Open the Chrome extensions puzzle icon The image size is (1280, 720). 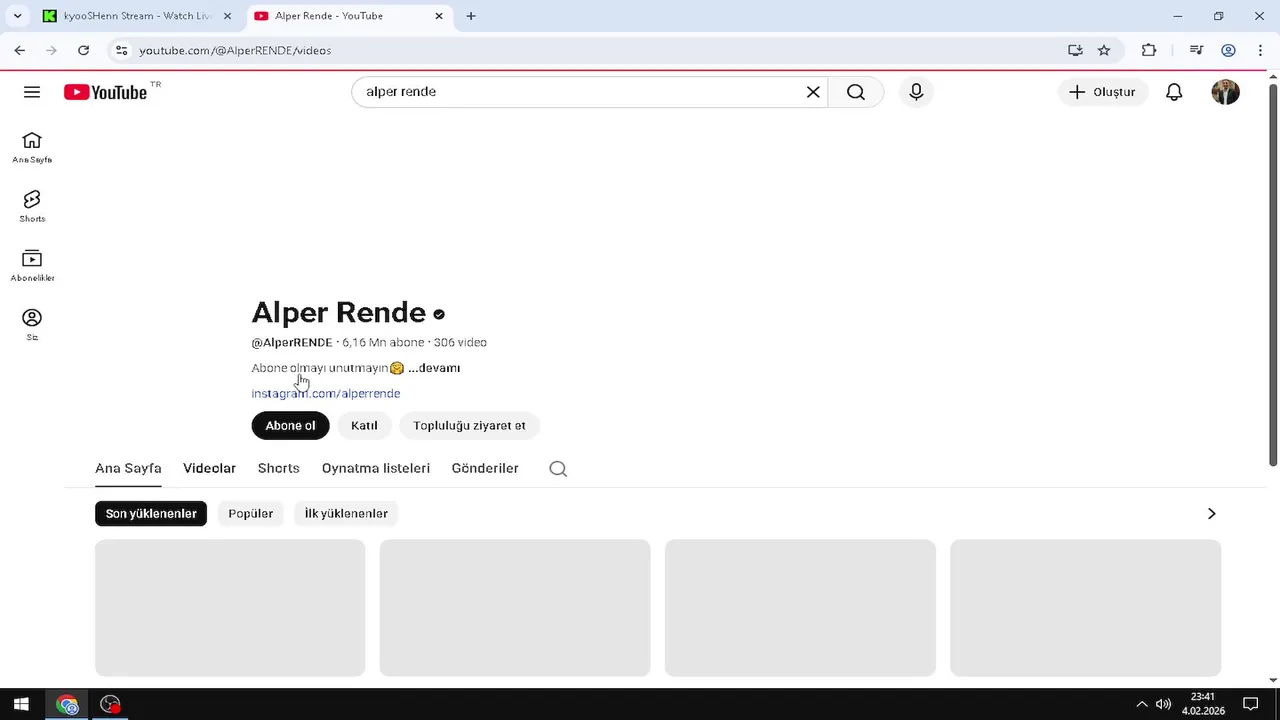[1149, 50]
